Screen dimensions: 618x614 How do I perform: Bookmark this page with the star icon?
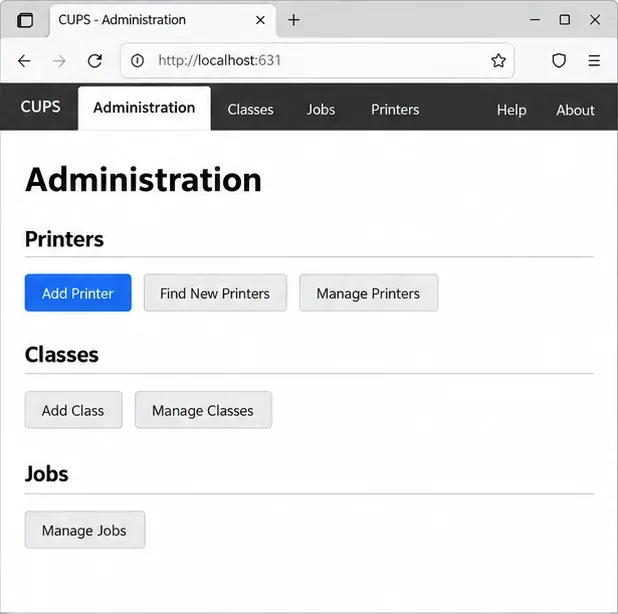click(498, 61)
